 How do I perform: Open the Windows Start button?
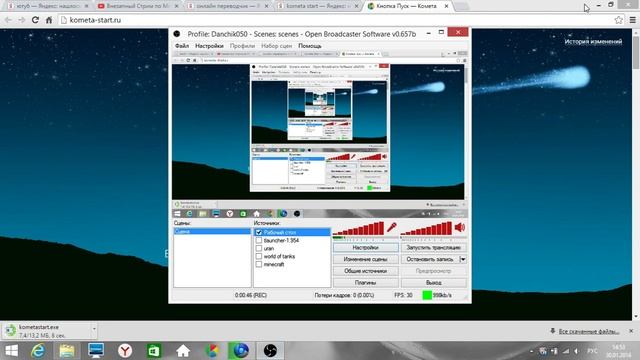point(11,350)
